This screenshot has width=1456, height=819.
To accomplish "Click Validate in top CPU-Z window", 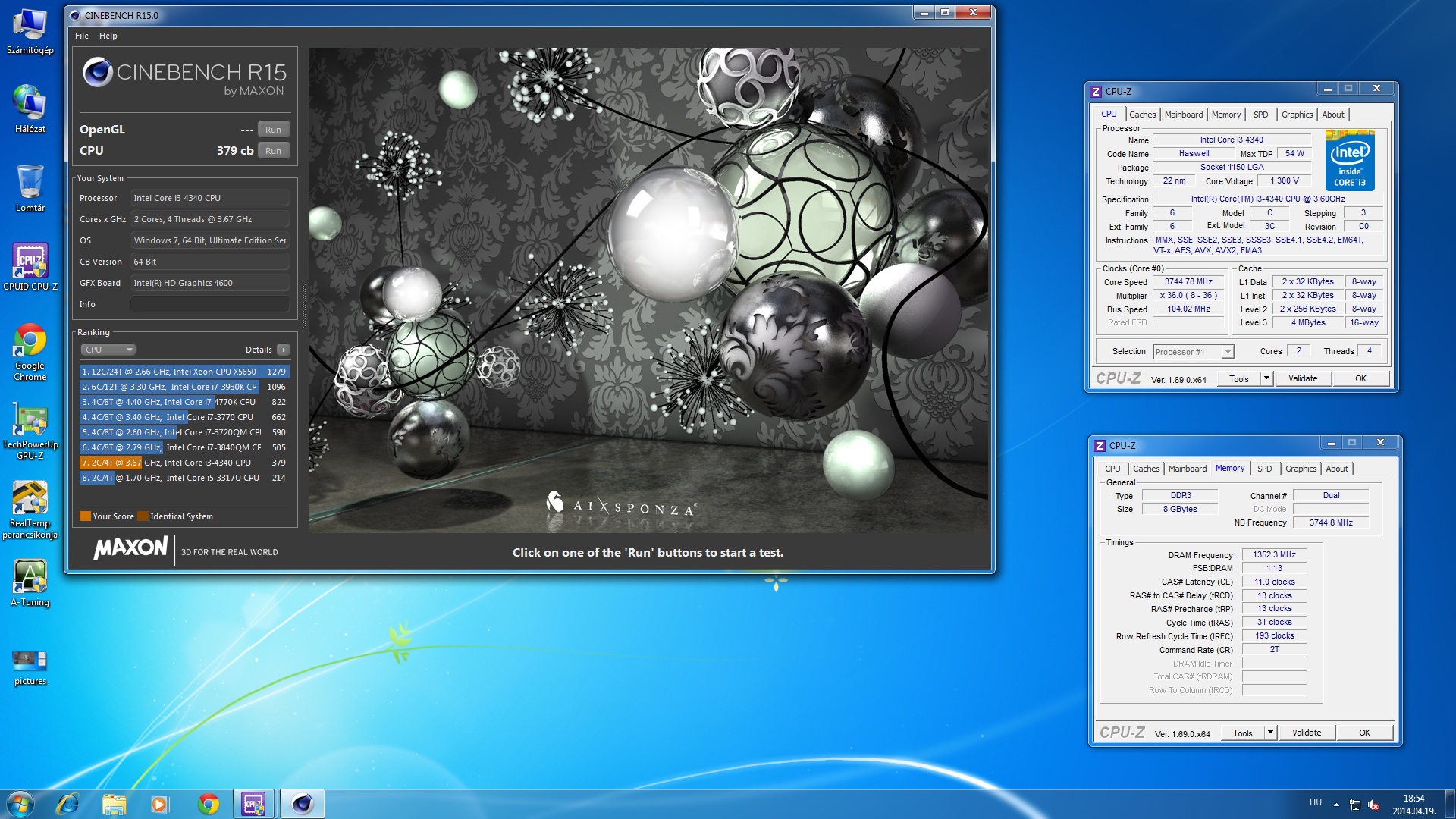I will (1303, 378).
